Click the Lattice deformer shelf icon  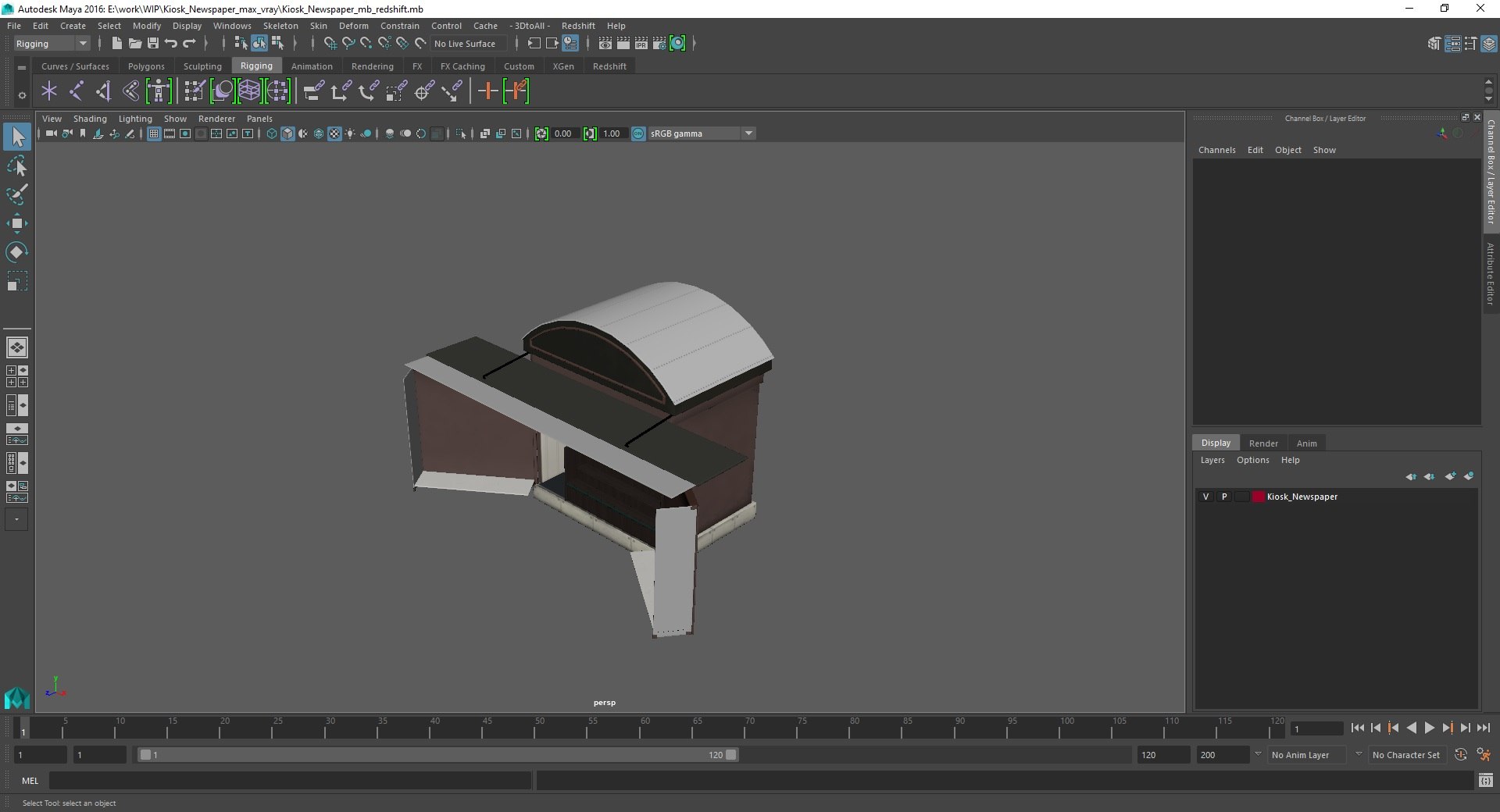[249, 91]
